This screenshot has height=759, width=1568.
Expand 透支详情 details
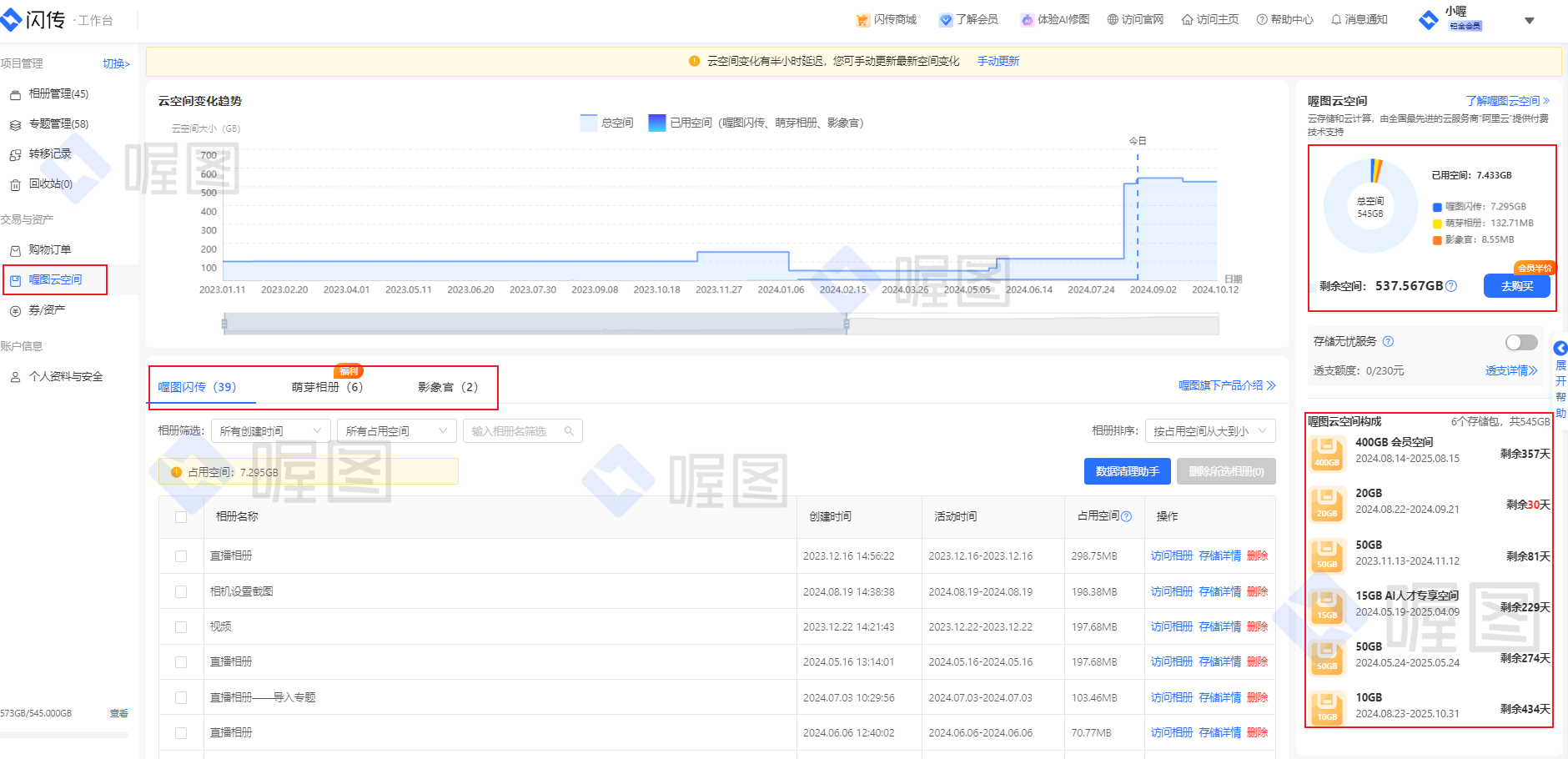pos(1511,371)
